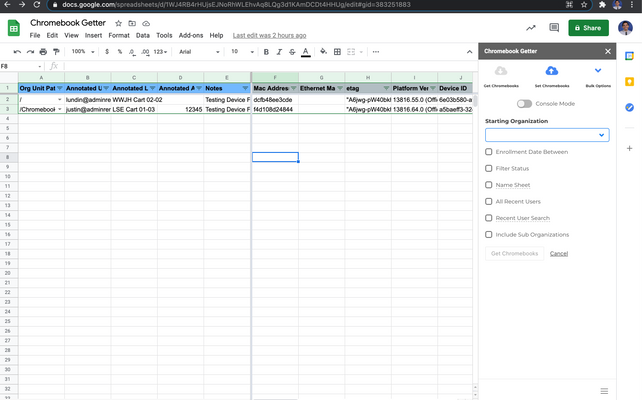Close the Chromebook Getter sidebar
The image size is (642, 400).
(608, 51)
